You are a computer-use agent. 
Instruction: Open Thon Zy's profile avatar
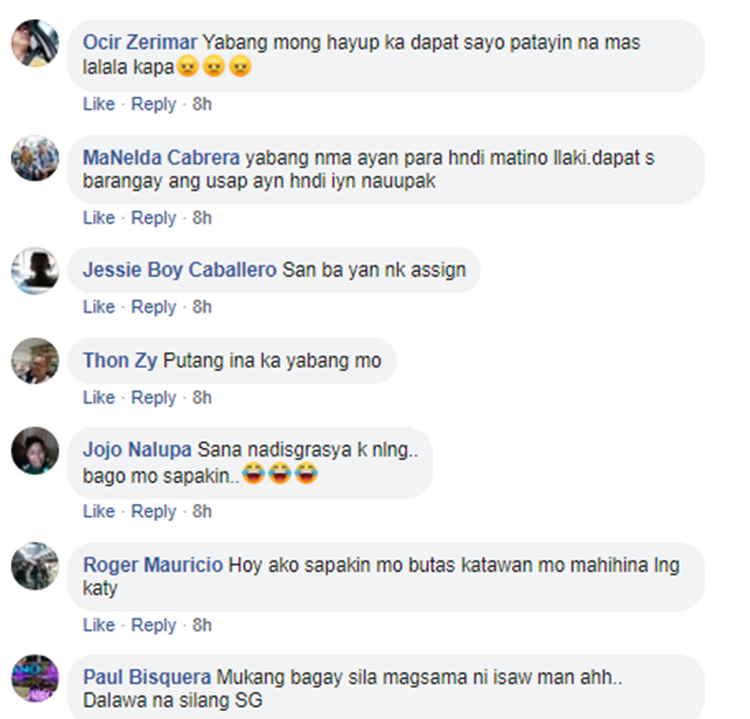(x=35, y=361)
